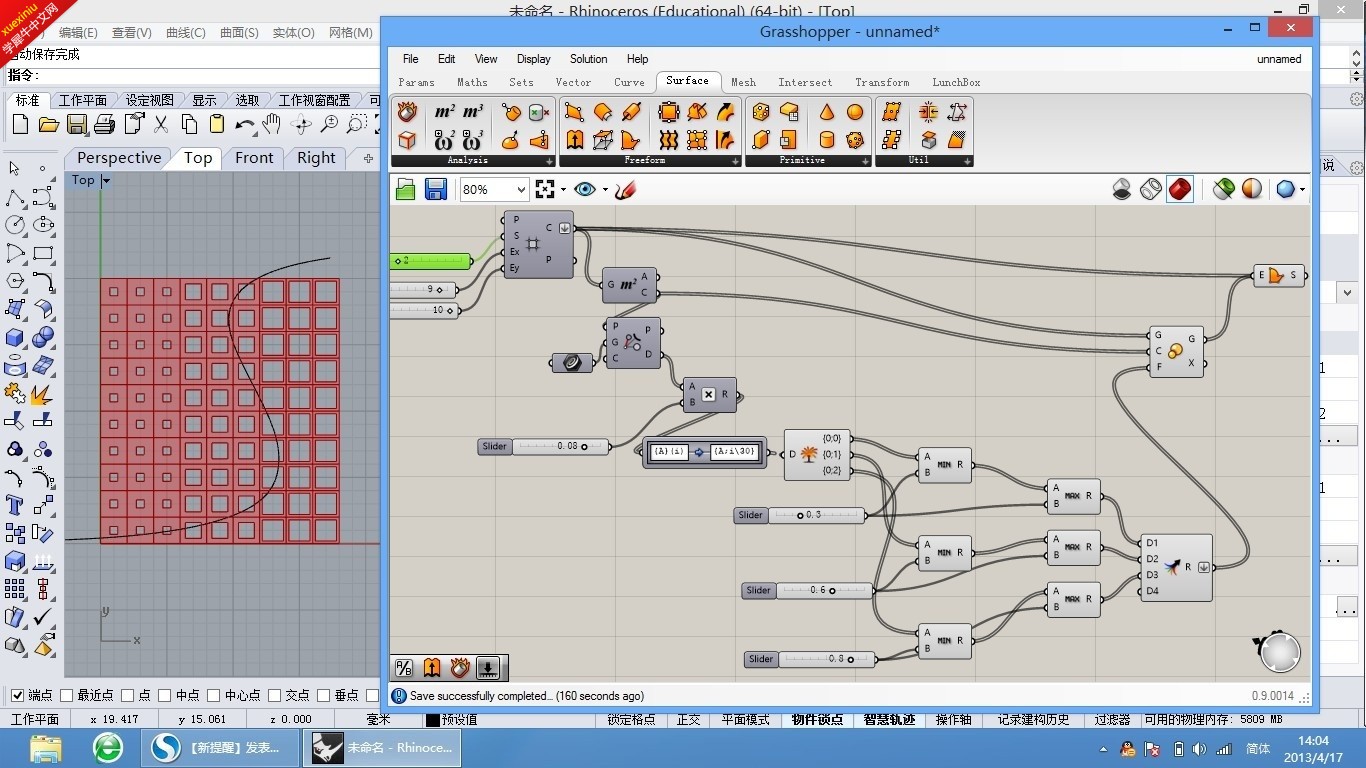Open Internet Explorer from Windows taskbar
This screenshot has width=1366, height=768.
pyautogui.click(x=108, y=748)
